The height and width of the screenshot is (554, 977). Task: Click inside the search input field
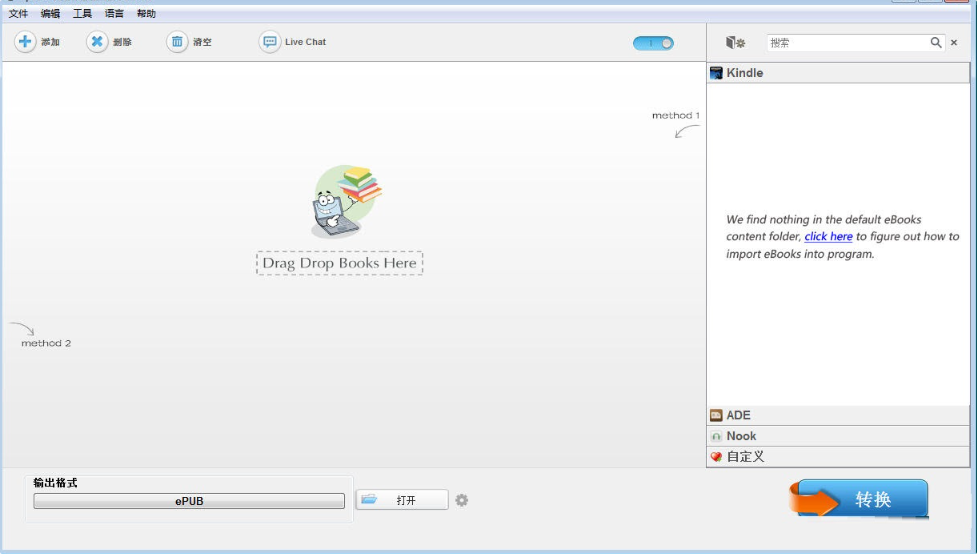click(x=847, y=42)
